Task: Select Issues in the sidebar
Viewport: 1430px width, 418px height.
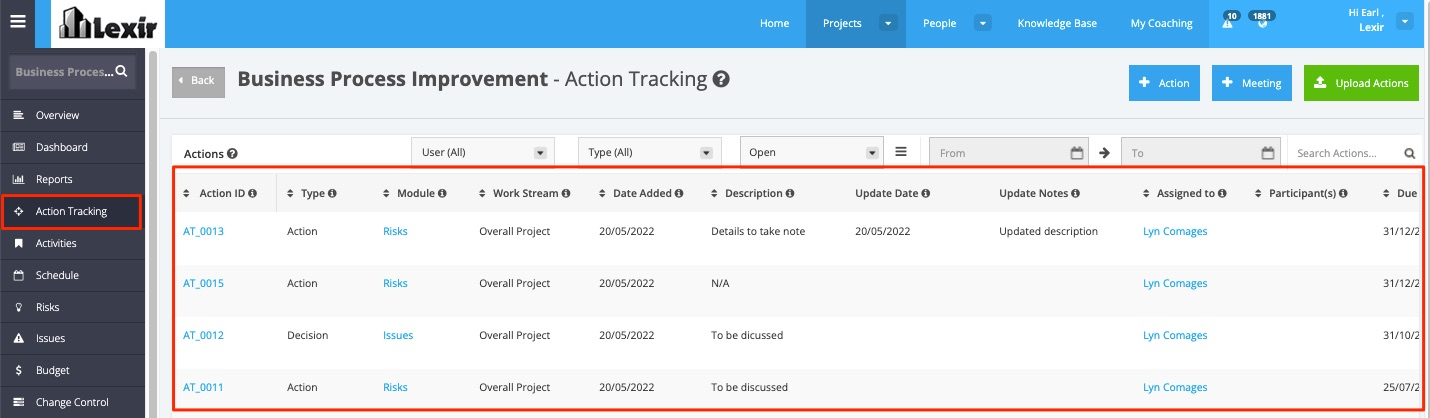Action: pyautogui.click(x=73, y=338)
